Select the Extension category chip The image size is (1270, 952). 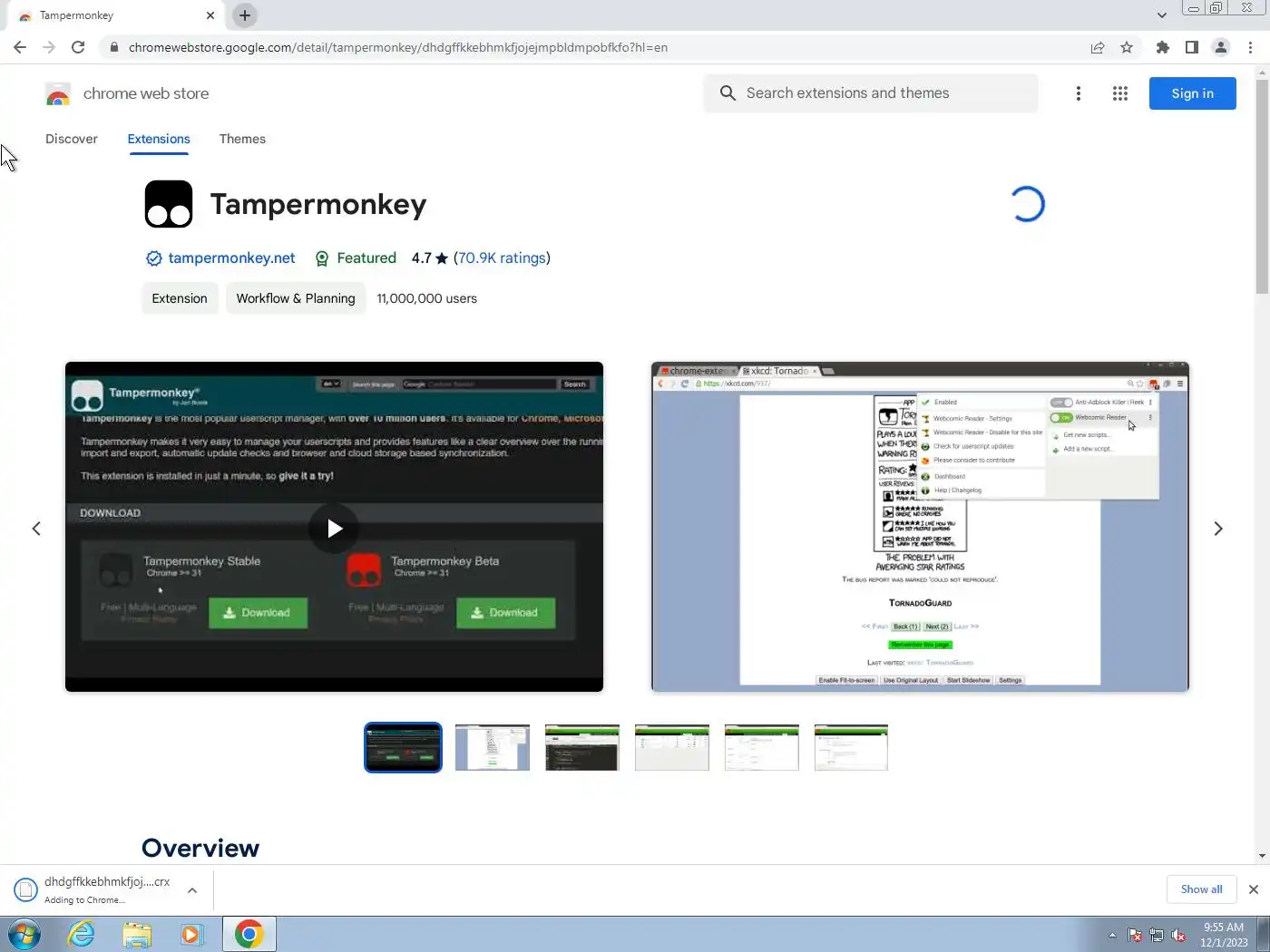coord(180,298)
